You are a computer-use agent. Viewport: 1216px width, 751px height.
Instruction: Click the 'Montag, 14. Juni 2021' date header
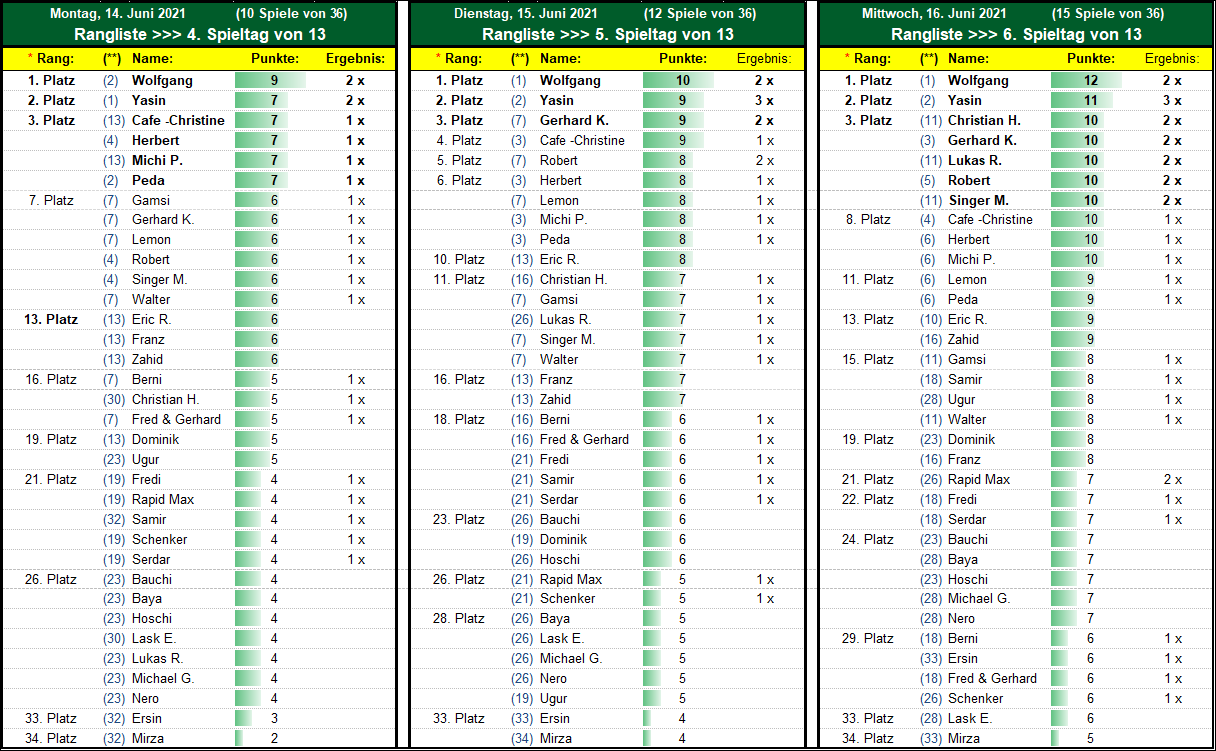(119, 14)
